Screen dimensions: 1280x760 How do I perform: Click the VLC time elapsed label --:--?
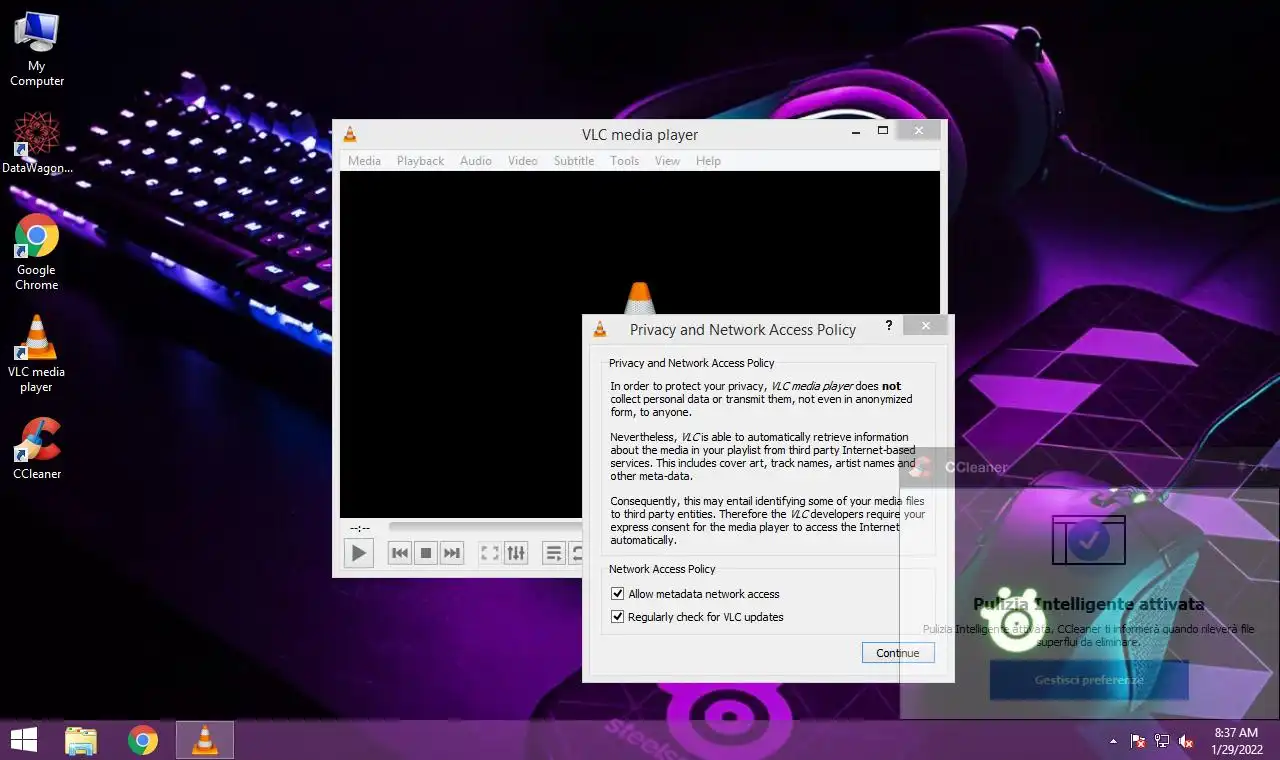pyautogui.click(x=360, y=528)
